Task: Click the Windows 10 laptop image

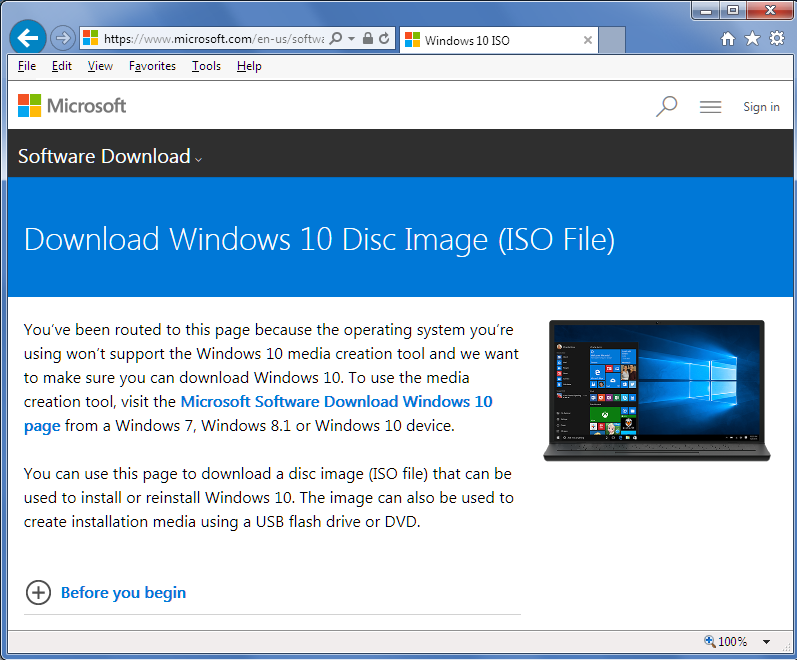Action: tap(657, 391)
